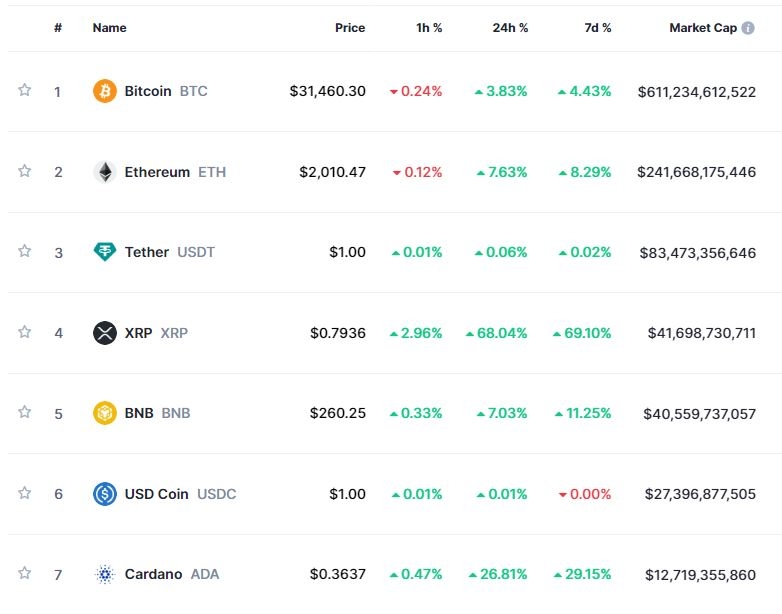The image size is (782, 614).
Task: Click the BNB logo icon
Action: [x=105, y=413]
